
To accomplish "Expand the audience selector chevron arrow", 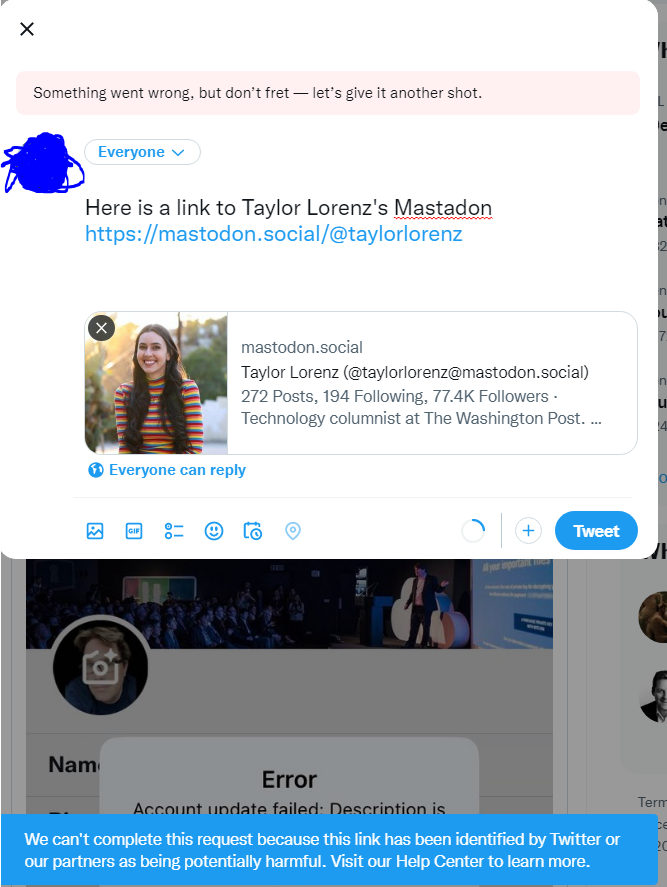I will pos(178,153).
